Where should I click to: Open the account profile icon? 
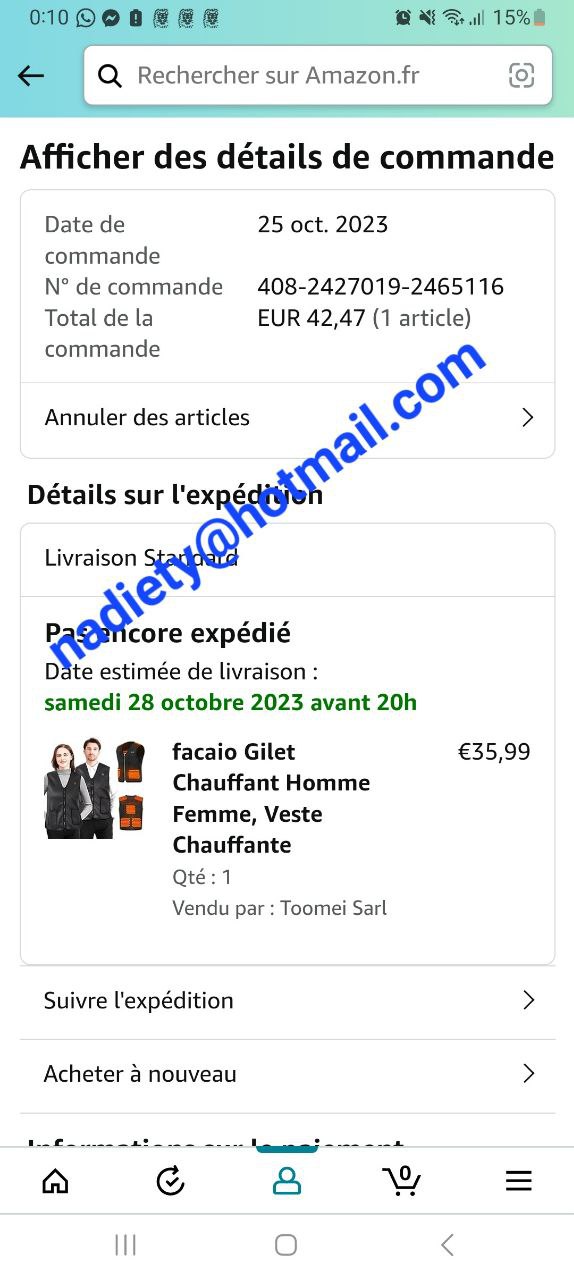tap(287, 1181)
